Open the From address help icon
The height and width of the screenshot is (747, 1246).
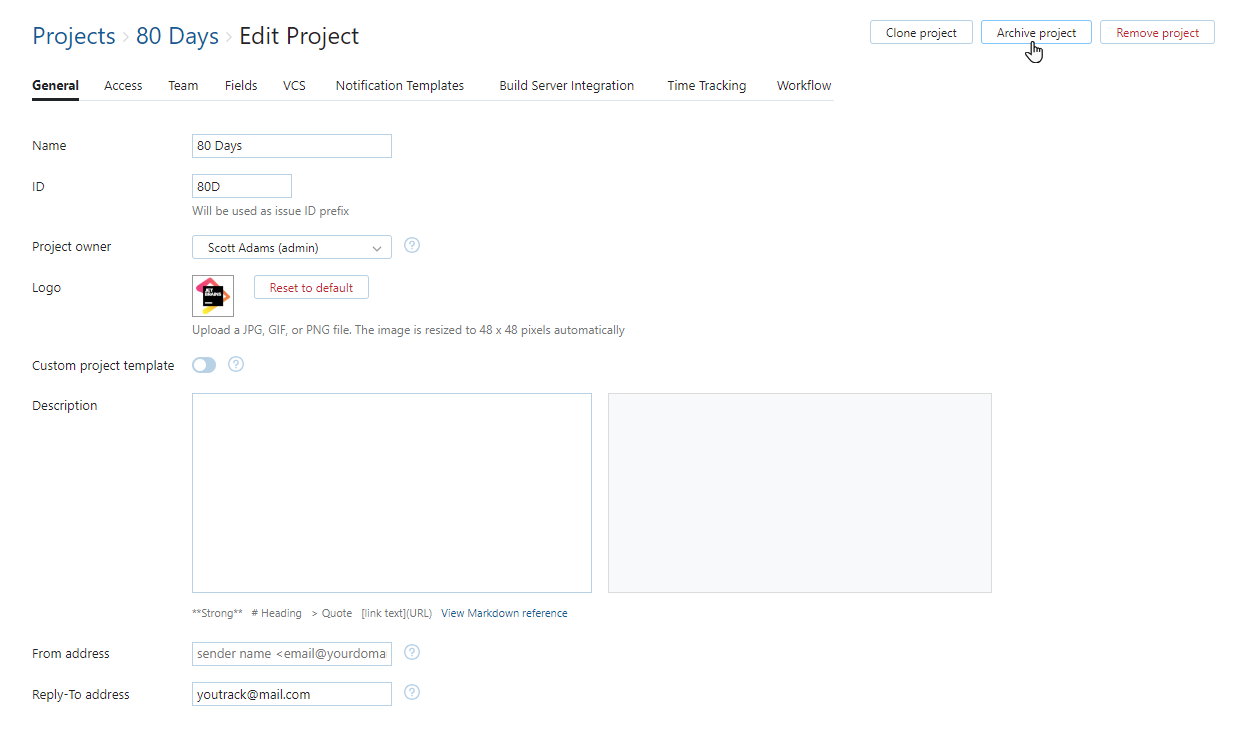pos(411,652)
